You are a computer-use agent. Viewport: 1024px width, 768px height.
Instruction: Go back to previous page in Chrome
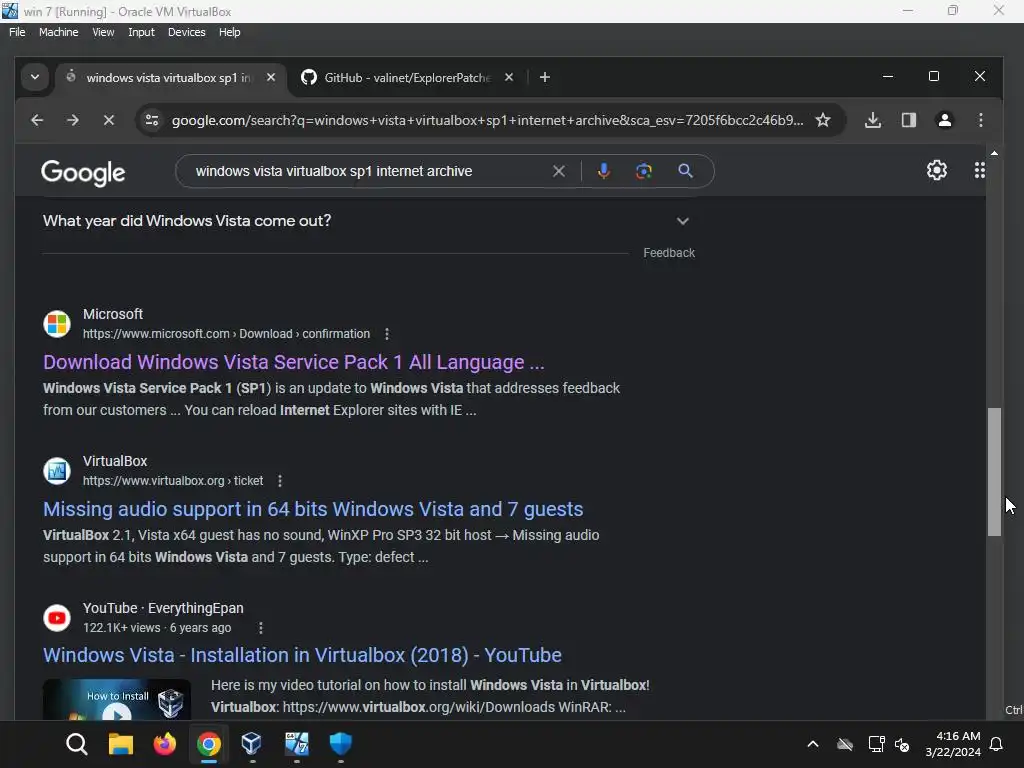pos(37,120)
